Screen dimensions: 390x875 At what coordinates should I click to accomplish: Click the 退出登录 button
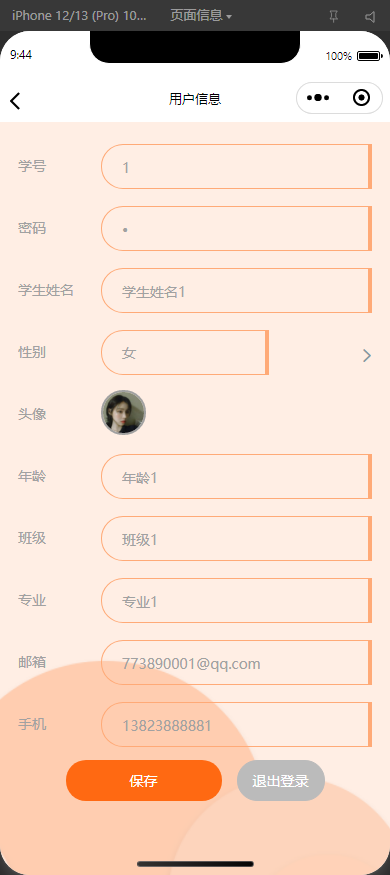tap(281, 781)
